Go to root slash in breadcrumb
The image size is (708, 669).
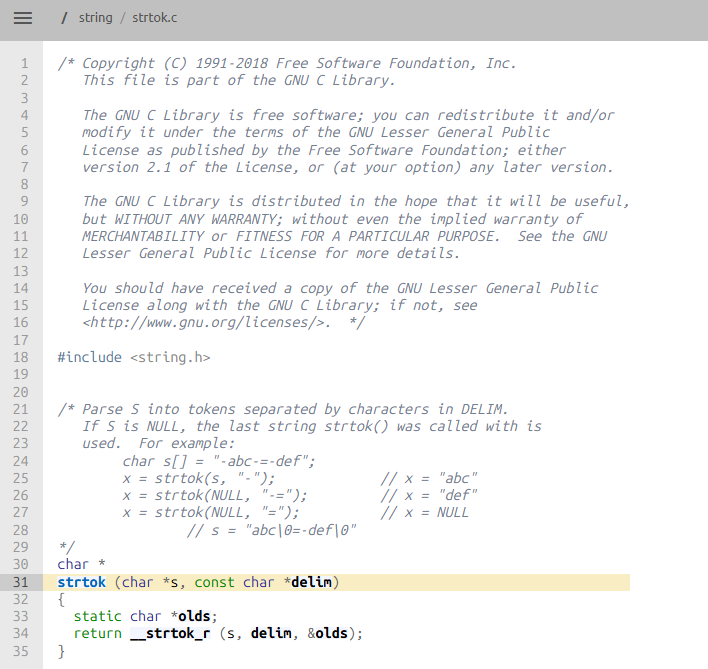click(64, 18)
